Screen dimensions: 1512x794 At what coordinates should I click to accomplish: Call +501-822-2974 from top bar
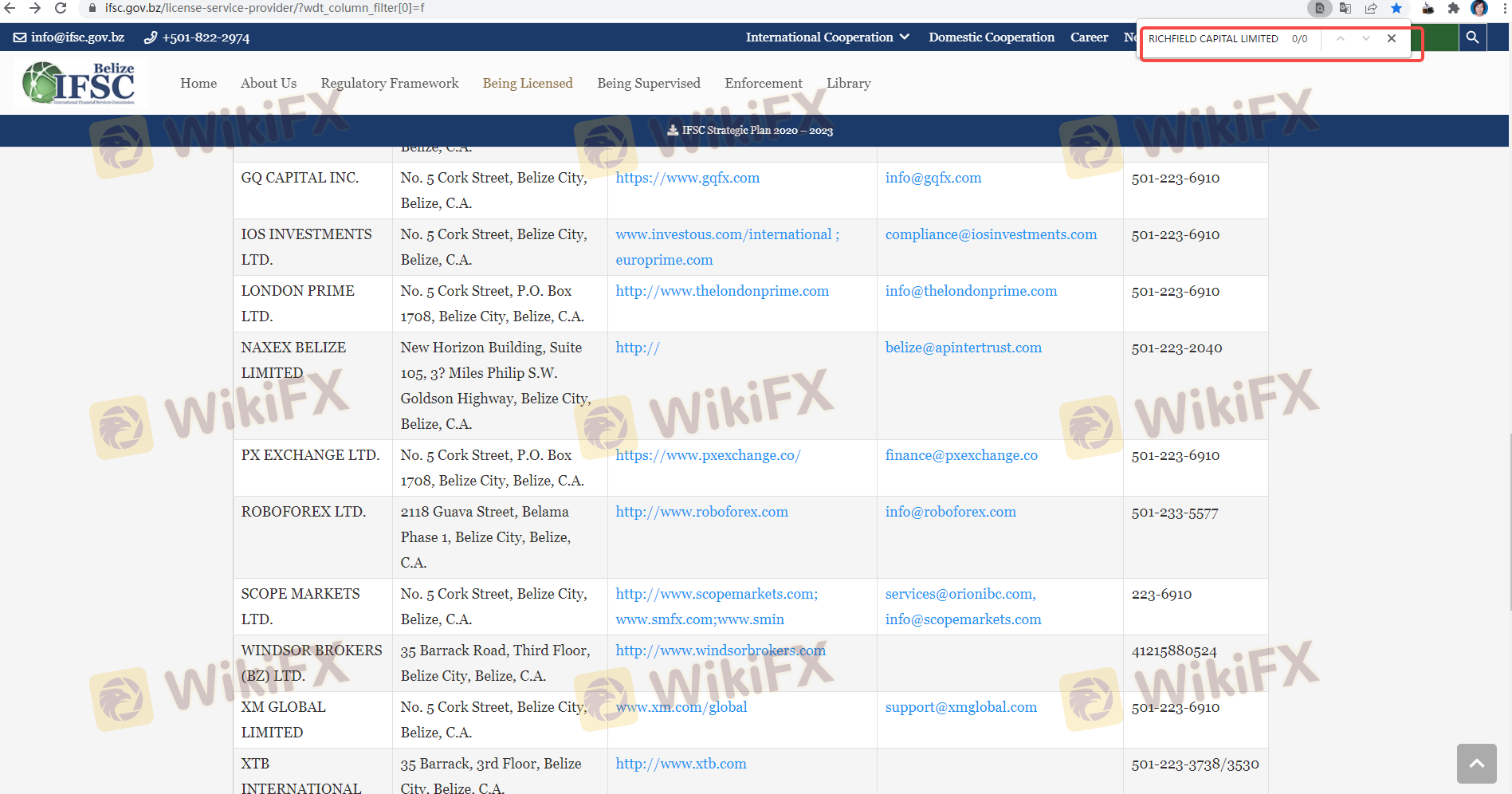click(206, 37)
